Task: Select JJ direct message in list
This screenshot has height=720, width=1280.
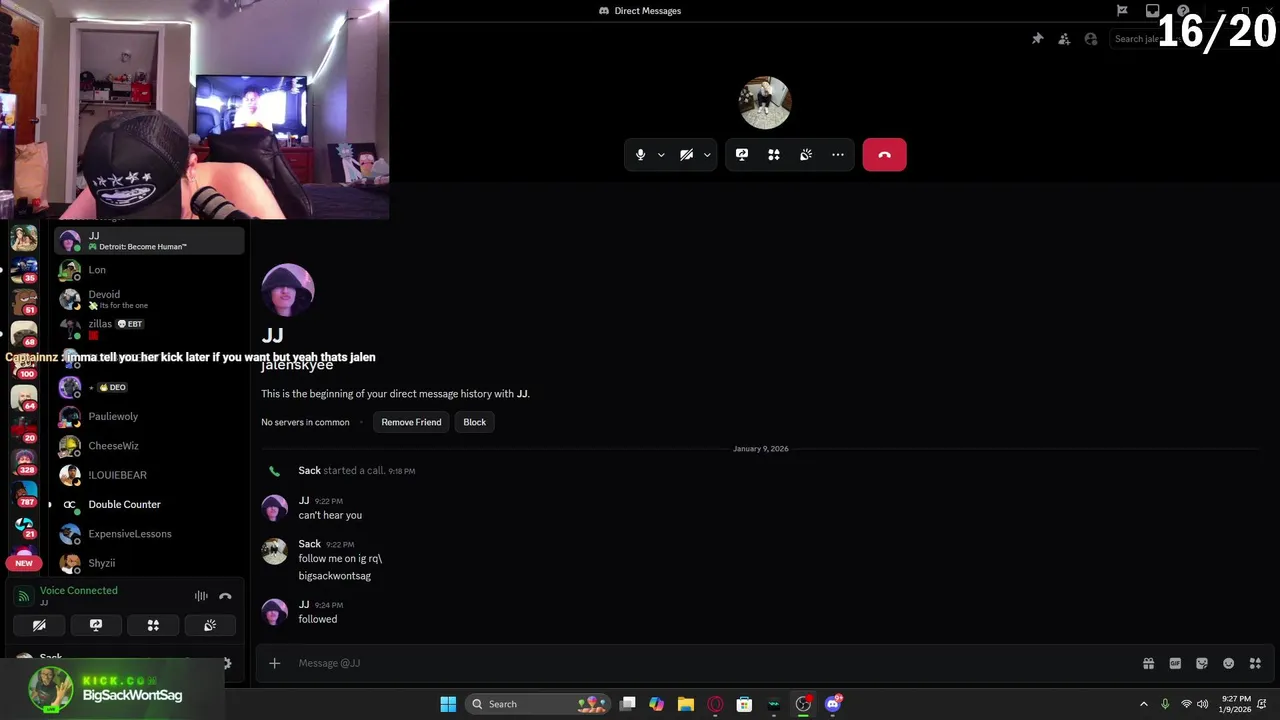Action: (x=149, y=241)
